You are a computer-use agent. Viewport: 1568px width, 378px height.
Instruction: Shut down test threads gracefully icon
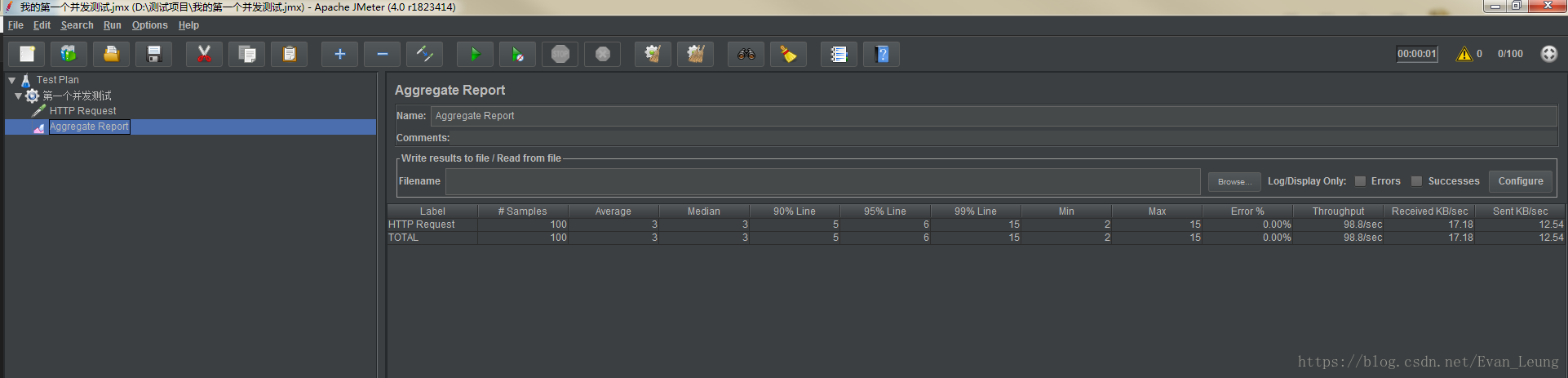point(602,55)
